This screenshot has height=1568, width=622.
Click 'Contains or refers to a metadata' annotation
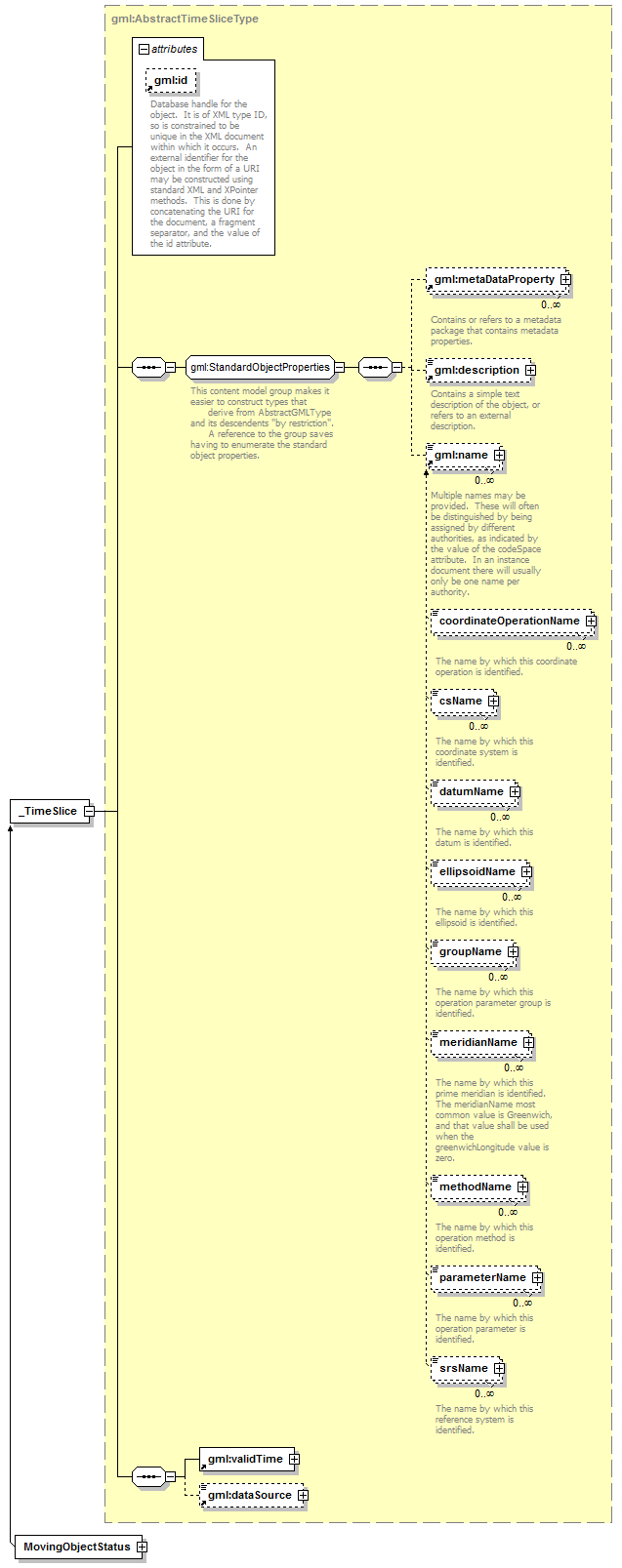(x=496, y=331)
